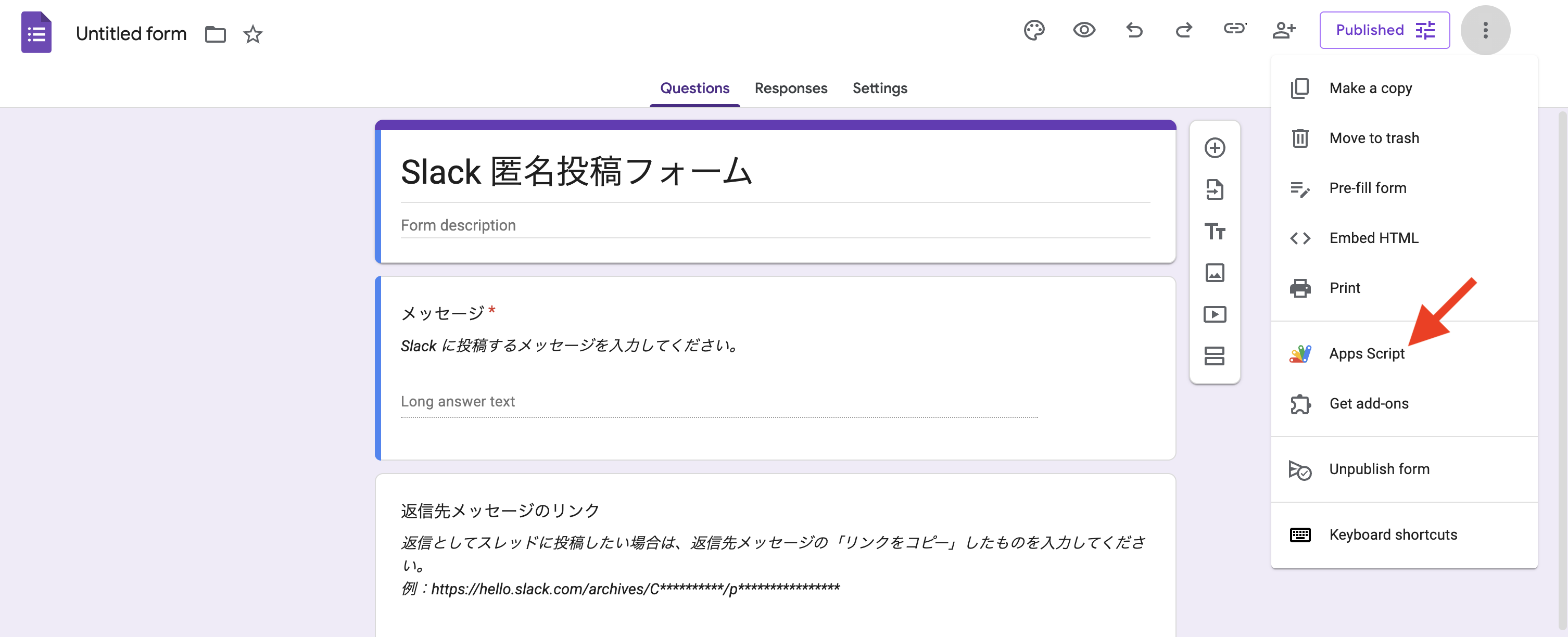
Task: Add a new section to the form
Action: click(1215, 356)
